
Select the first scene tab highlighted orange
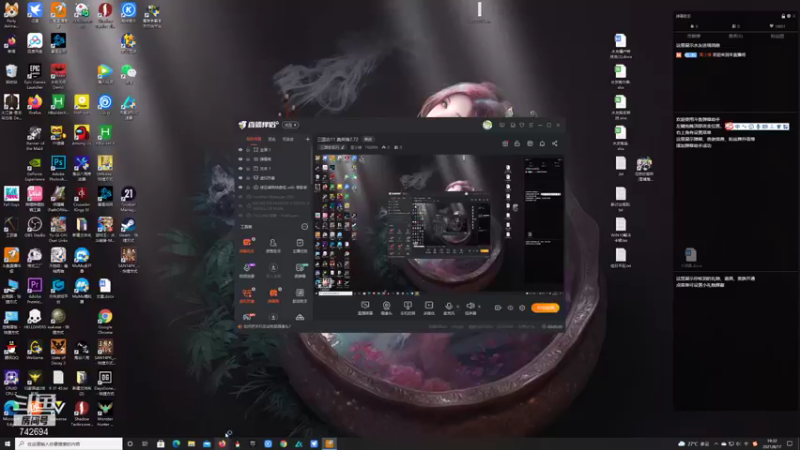254,139
